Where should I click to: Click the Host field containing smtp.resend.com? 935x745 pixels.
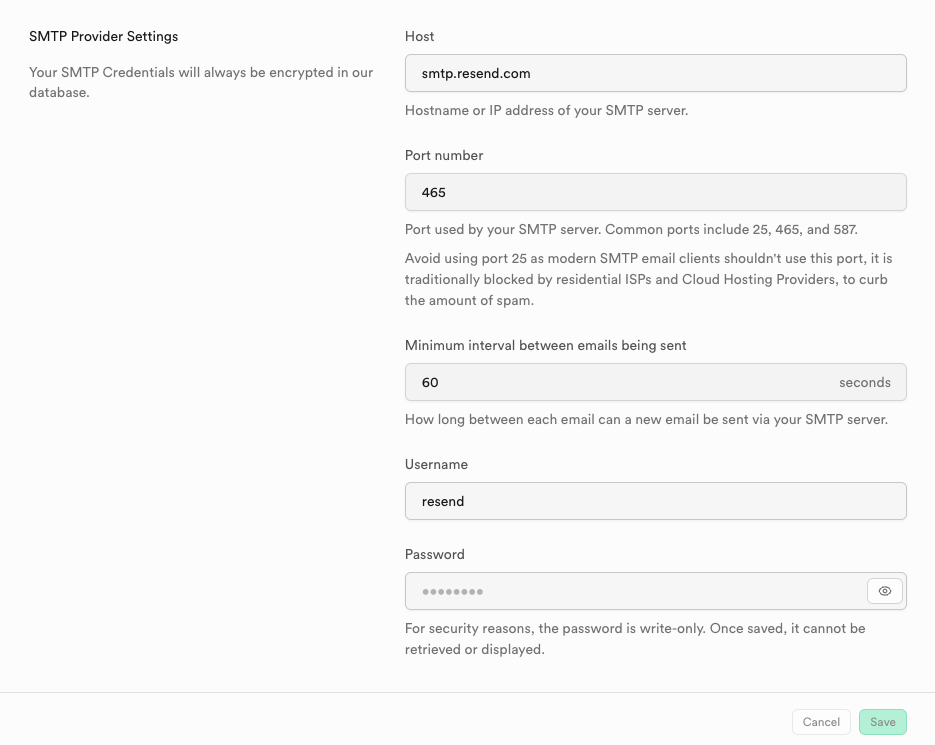(x=655, y=73)
